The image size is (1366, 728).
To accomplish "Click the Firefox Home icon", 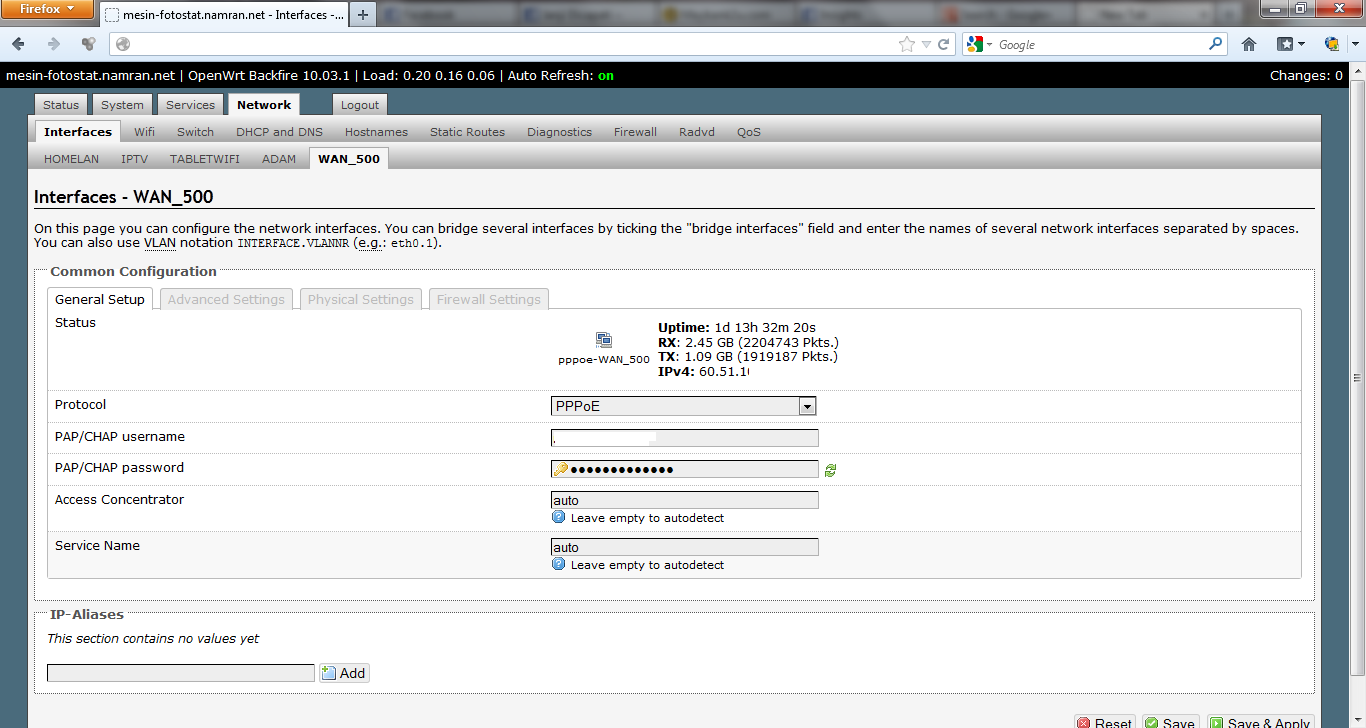I will coord(1249,44).
